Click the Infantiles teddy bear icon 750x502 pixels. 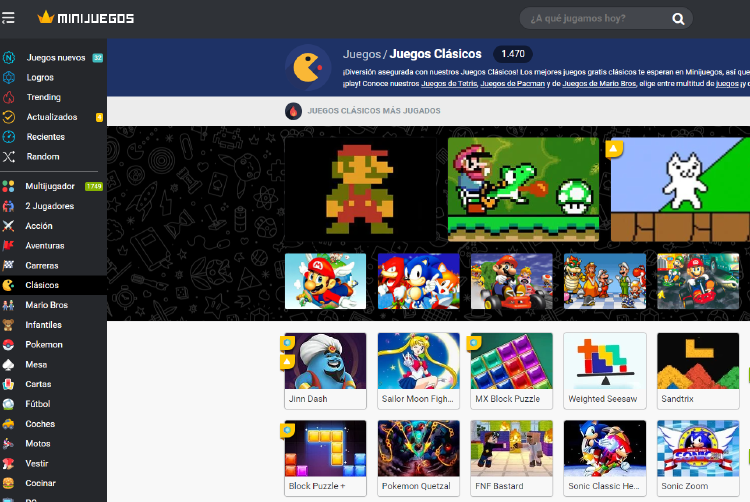coord(9,325)
